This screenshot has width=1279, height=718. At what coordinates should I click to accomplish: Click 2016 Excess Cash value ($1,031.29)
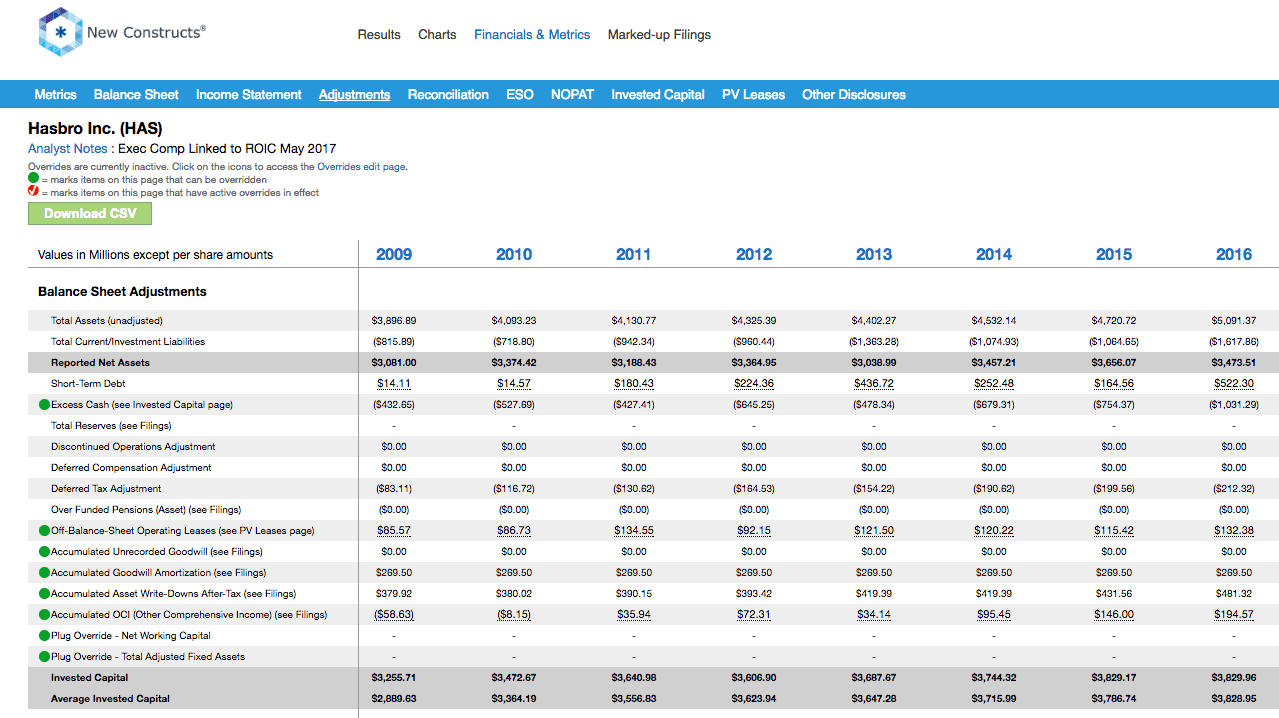point(1234,405)
